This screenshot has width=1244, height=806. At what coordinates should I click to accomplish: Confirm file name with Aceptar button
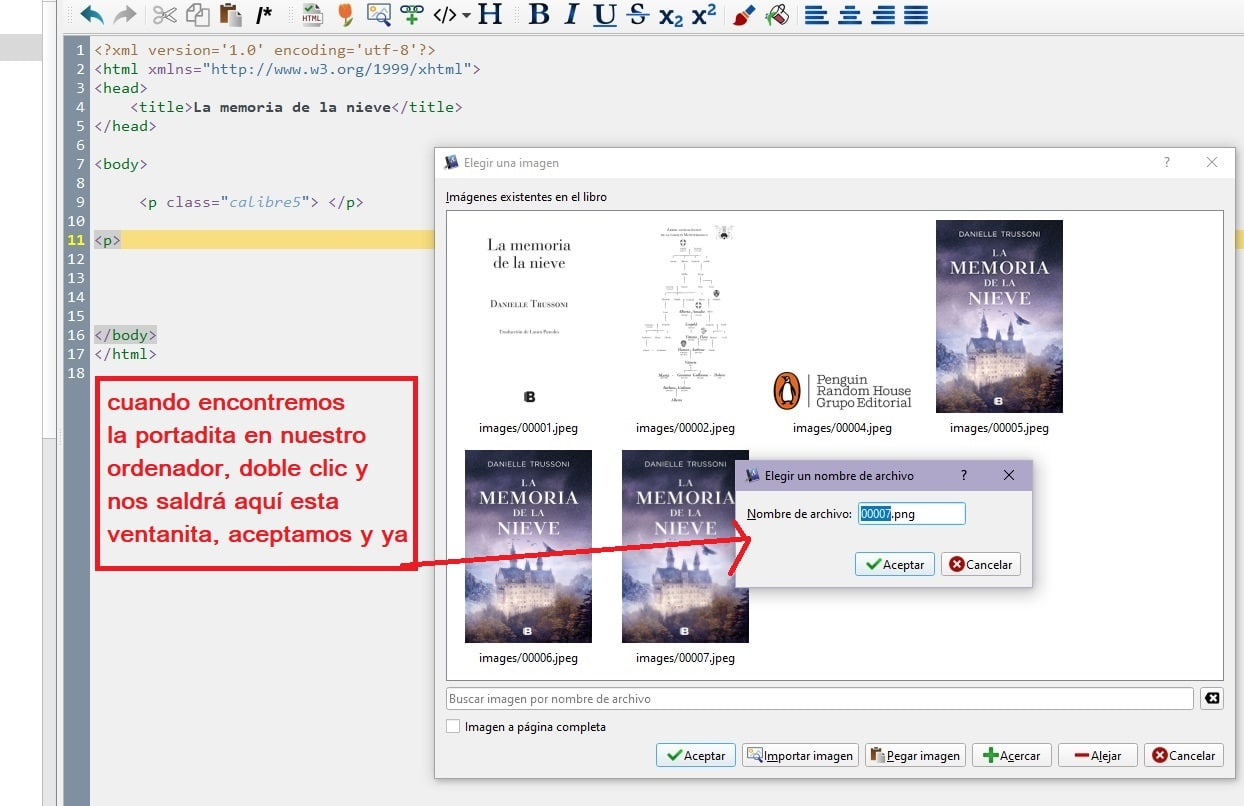895,564
